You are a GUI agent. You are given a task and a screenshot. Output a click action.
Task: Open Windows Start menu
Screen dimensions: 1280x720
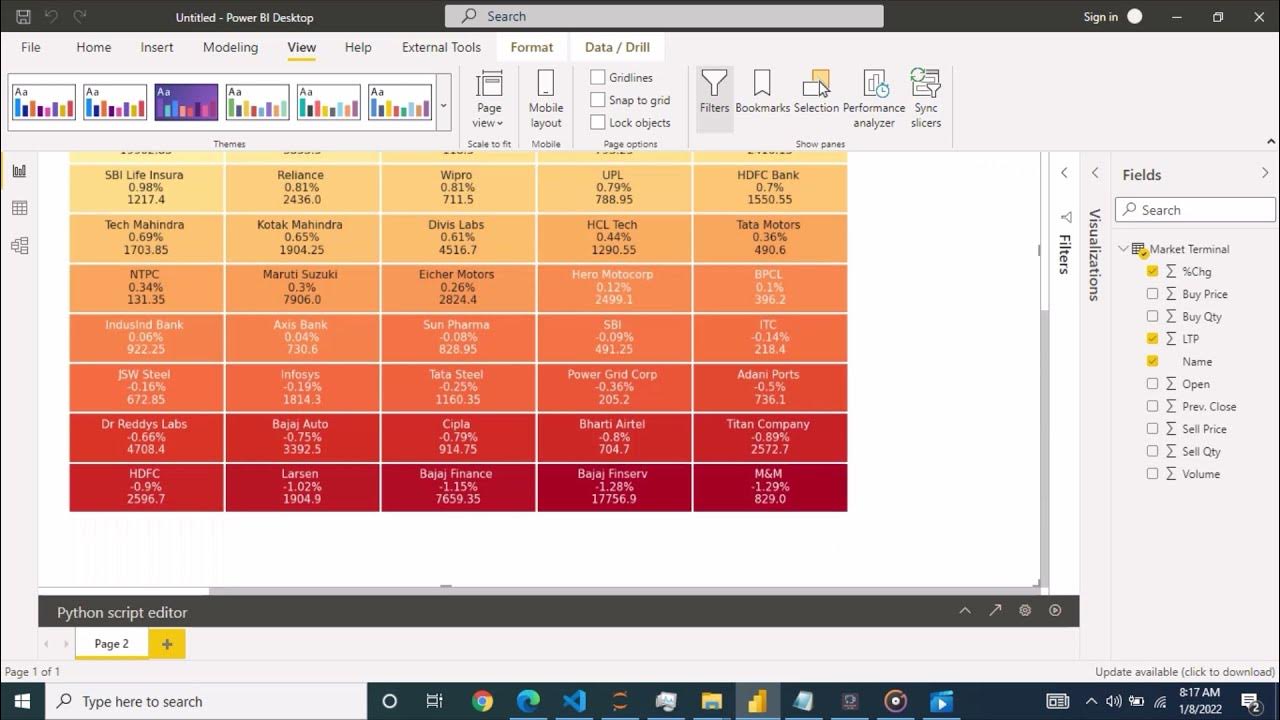point(22,701)
